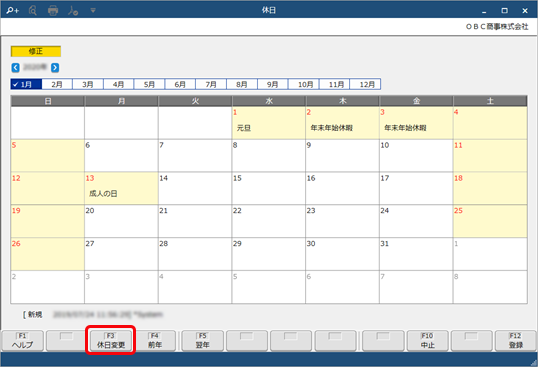Select the January 18 Saturday cell

coord(490,188)
